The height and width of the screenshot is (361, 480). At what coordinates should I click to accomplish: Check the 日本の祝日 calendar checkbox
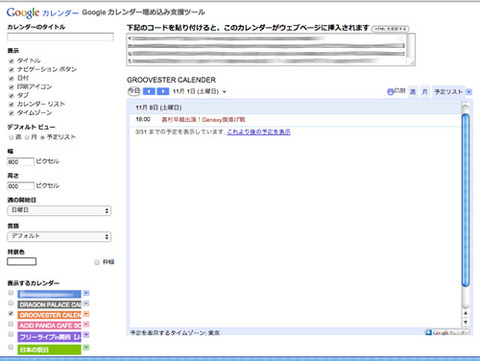pyautogui.click(x=11, y=347)
